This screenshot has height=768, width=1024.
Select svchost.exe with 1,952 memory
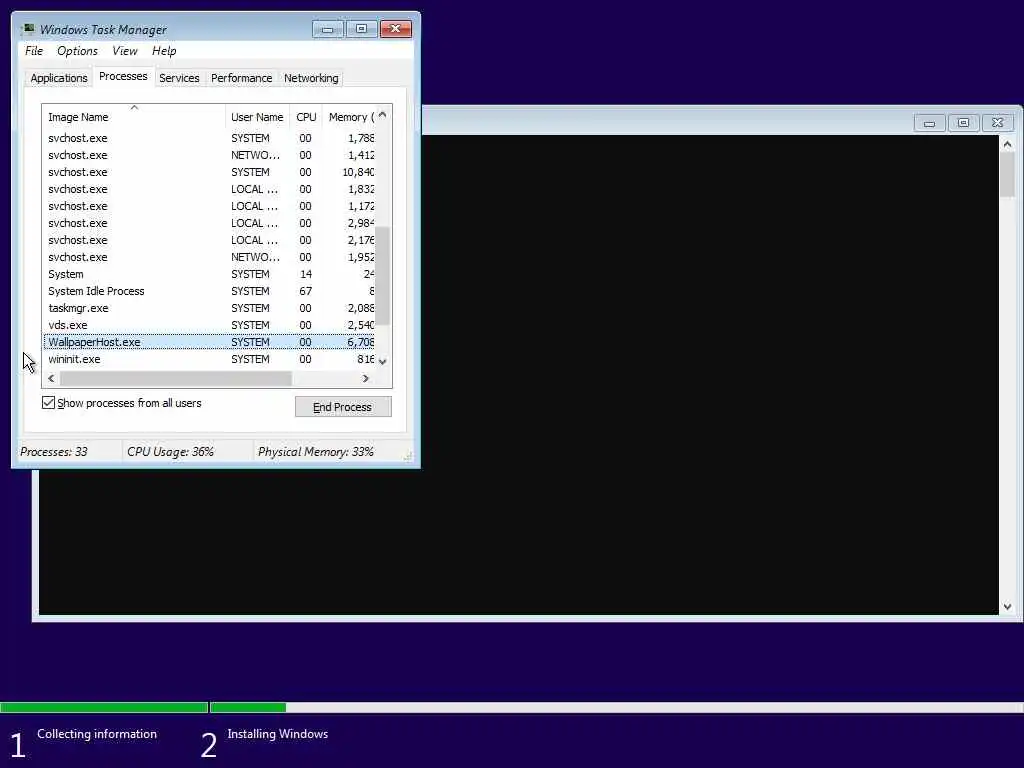point(209,257)
